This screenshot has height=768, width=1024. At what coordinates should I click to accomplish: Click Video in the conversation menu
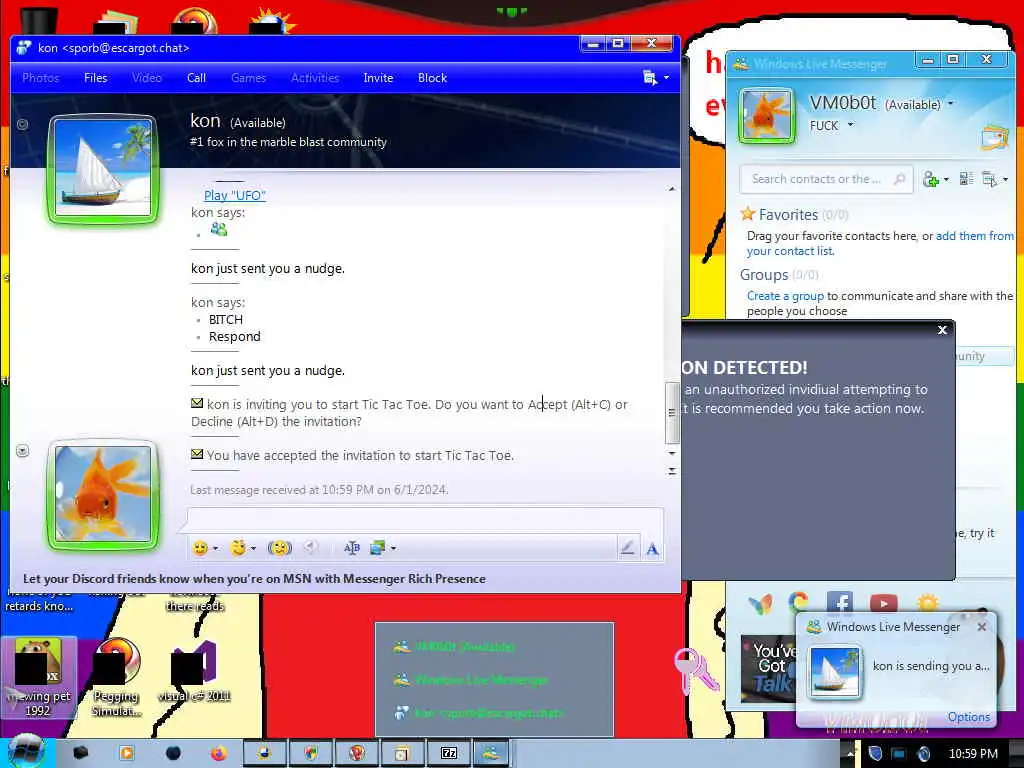pyautogui.click(x=147, y=78)
